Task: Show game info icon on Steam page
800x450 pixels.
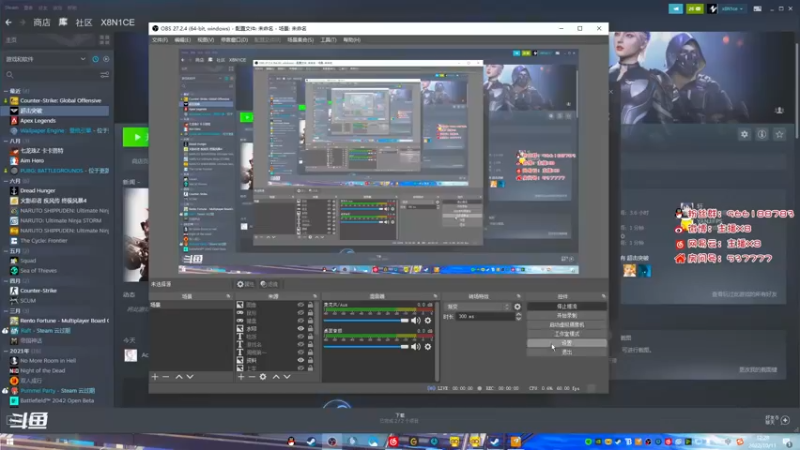Action: (x=762, y=134)
